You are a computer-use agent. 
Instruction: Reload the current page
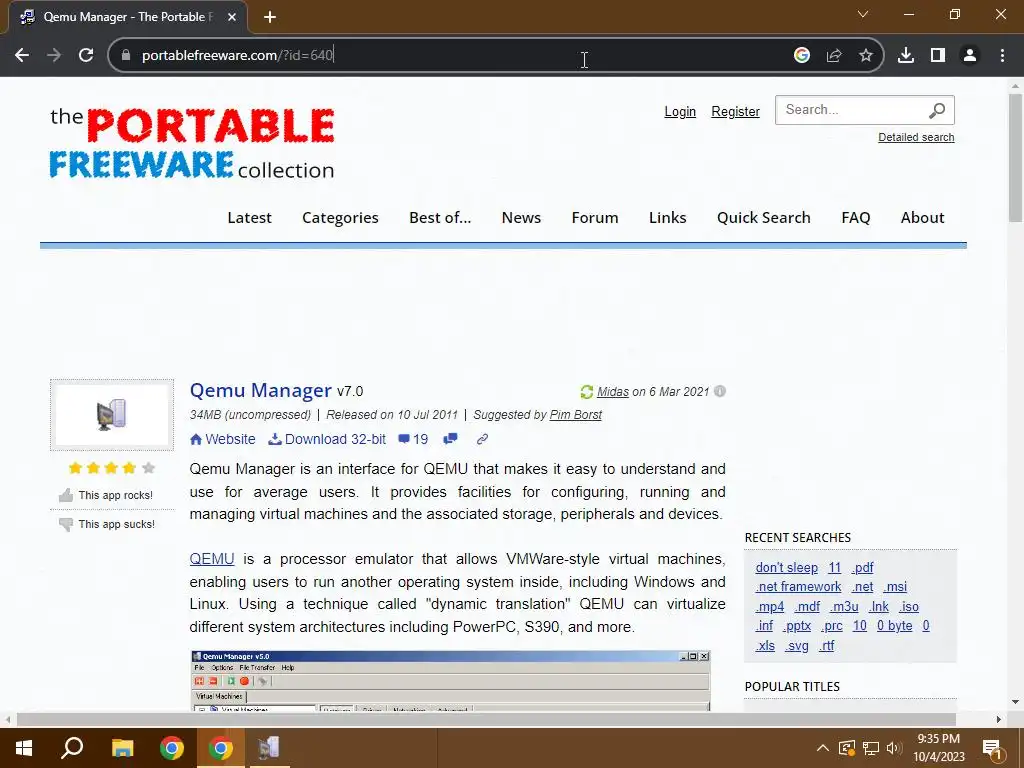pos(86,56)
